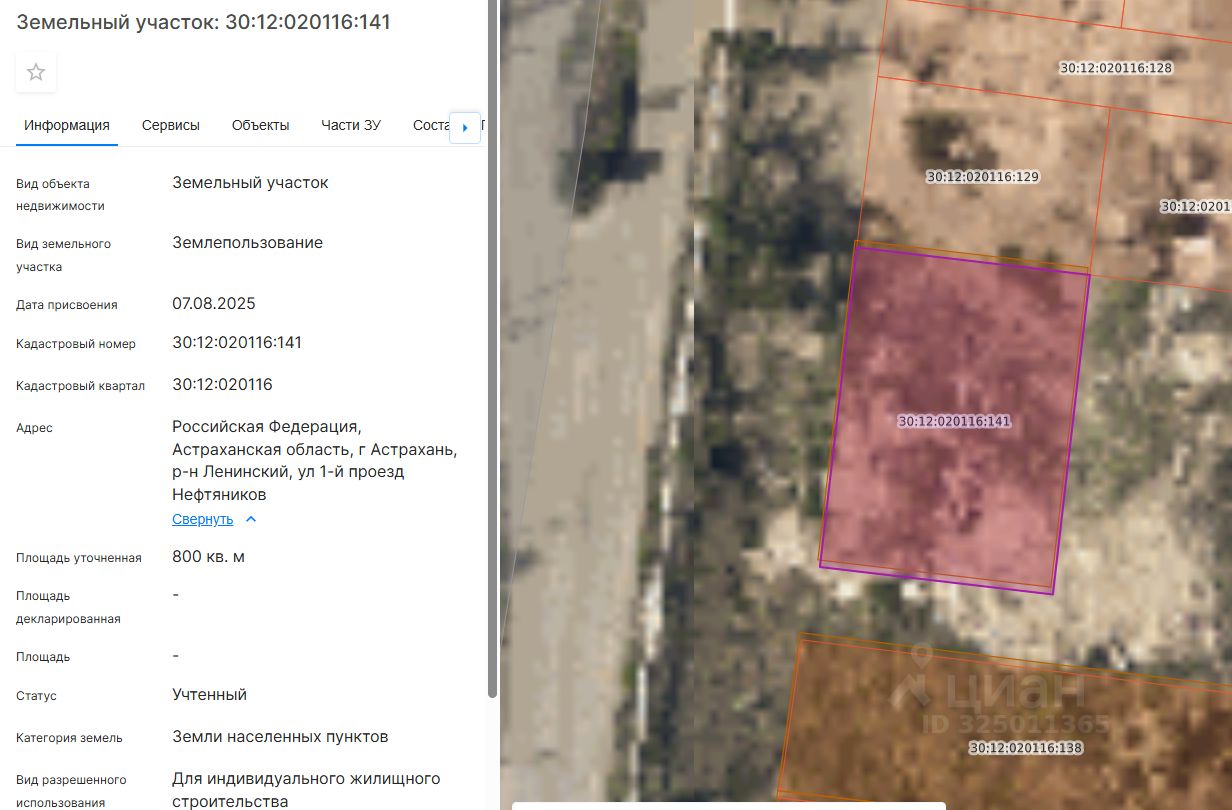Screen dimensions: 1232x810
Task: Collapse address with the Свернуть link
Action: [202, 519]
